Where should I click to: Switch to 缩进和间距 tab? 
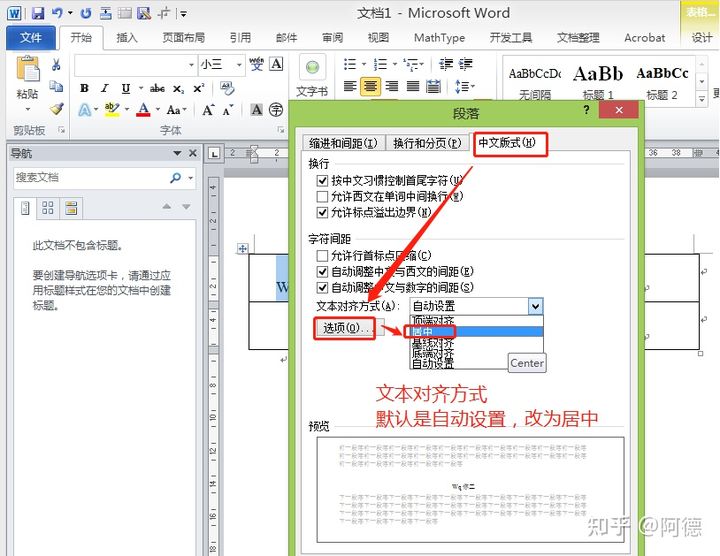tap(343, 143)
